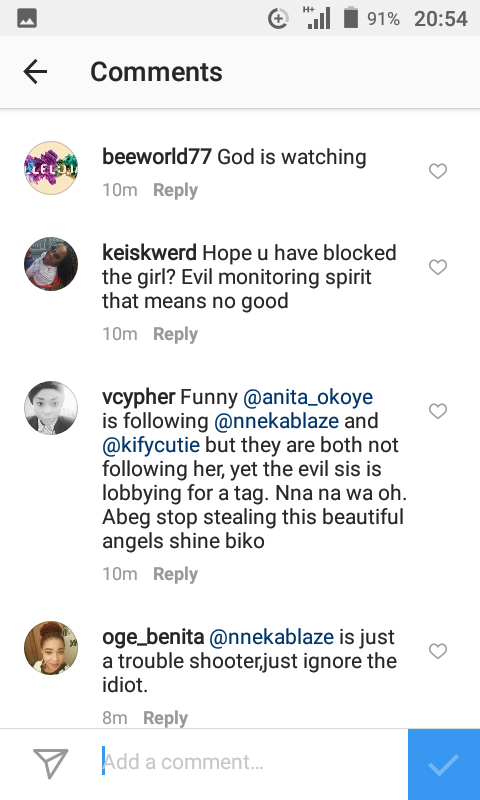
Task: Reply to keiskwerd's comment
Action: (x=175, y=334)
